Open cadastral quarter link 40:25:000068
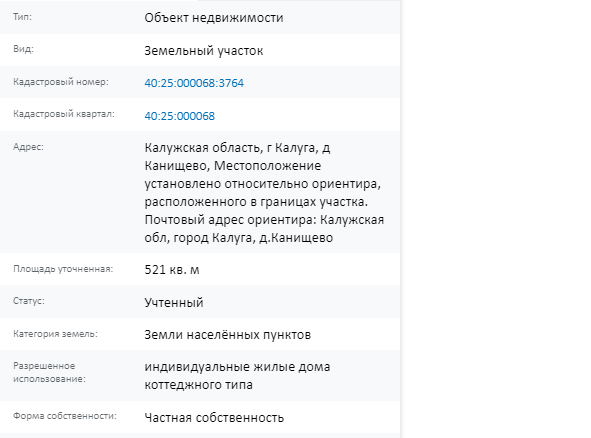The image size is (591, 438). [x=180, y=116]
